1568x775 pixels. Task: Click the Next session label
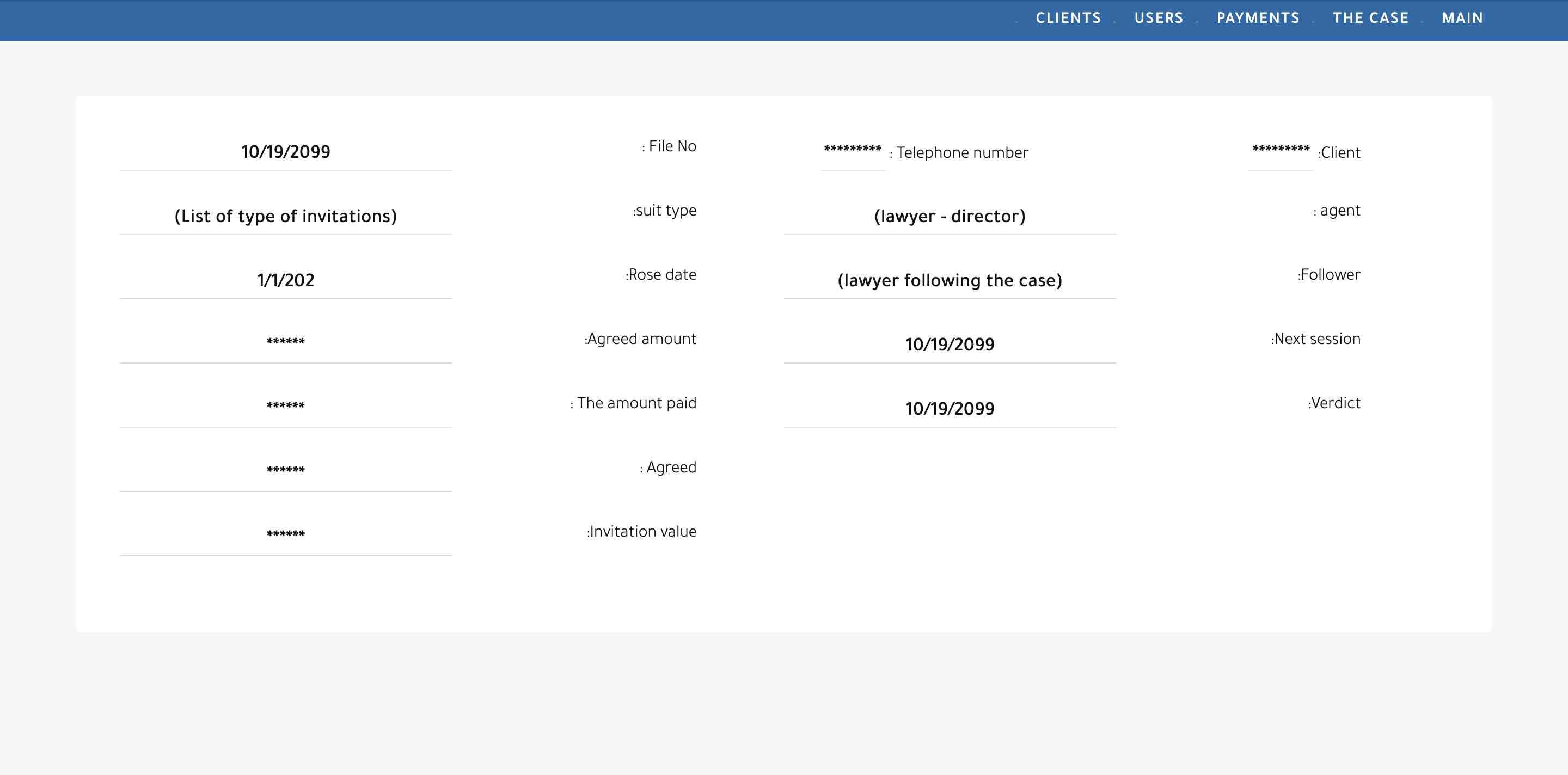[1316, 339]
